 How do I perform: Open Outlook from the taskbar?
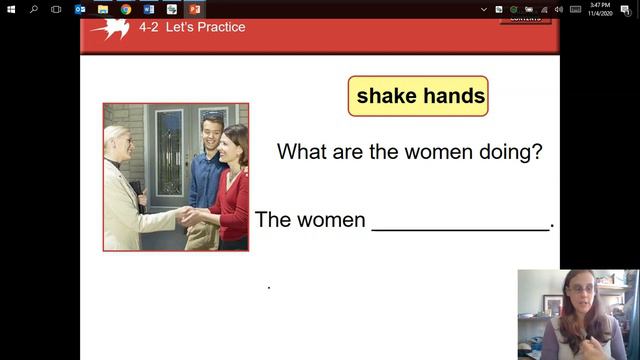pyautogui.click(x=80, y=9)
